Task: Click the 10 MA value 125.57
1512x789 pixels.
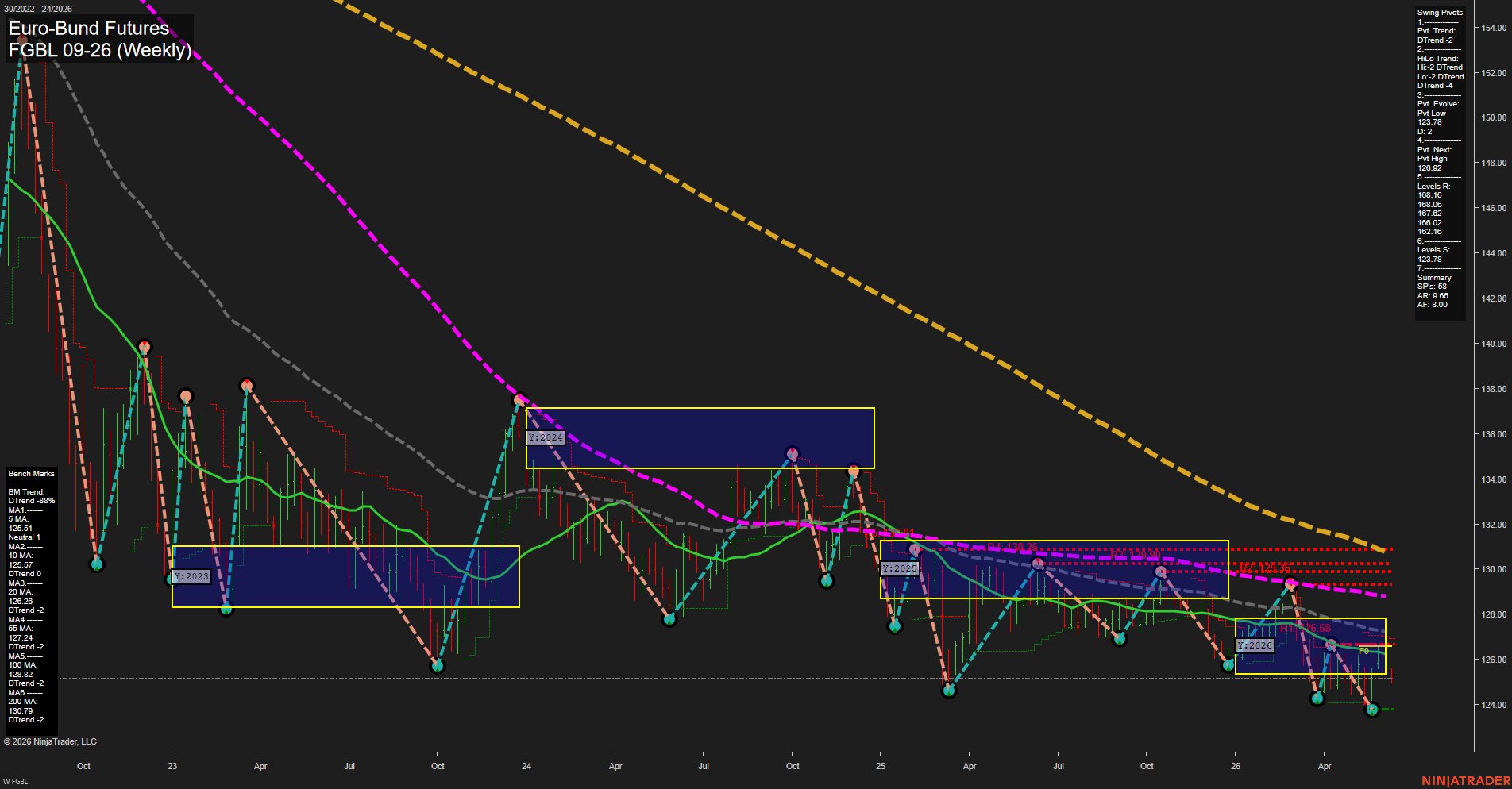Action: click(21, 564)
